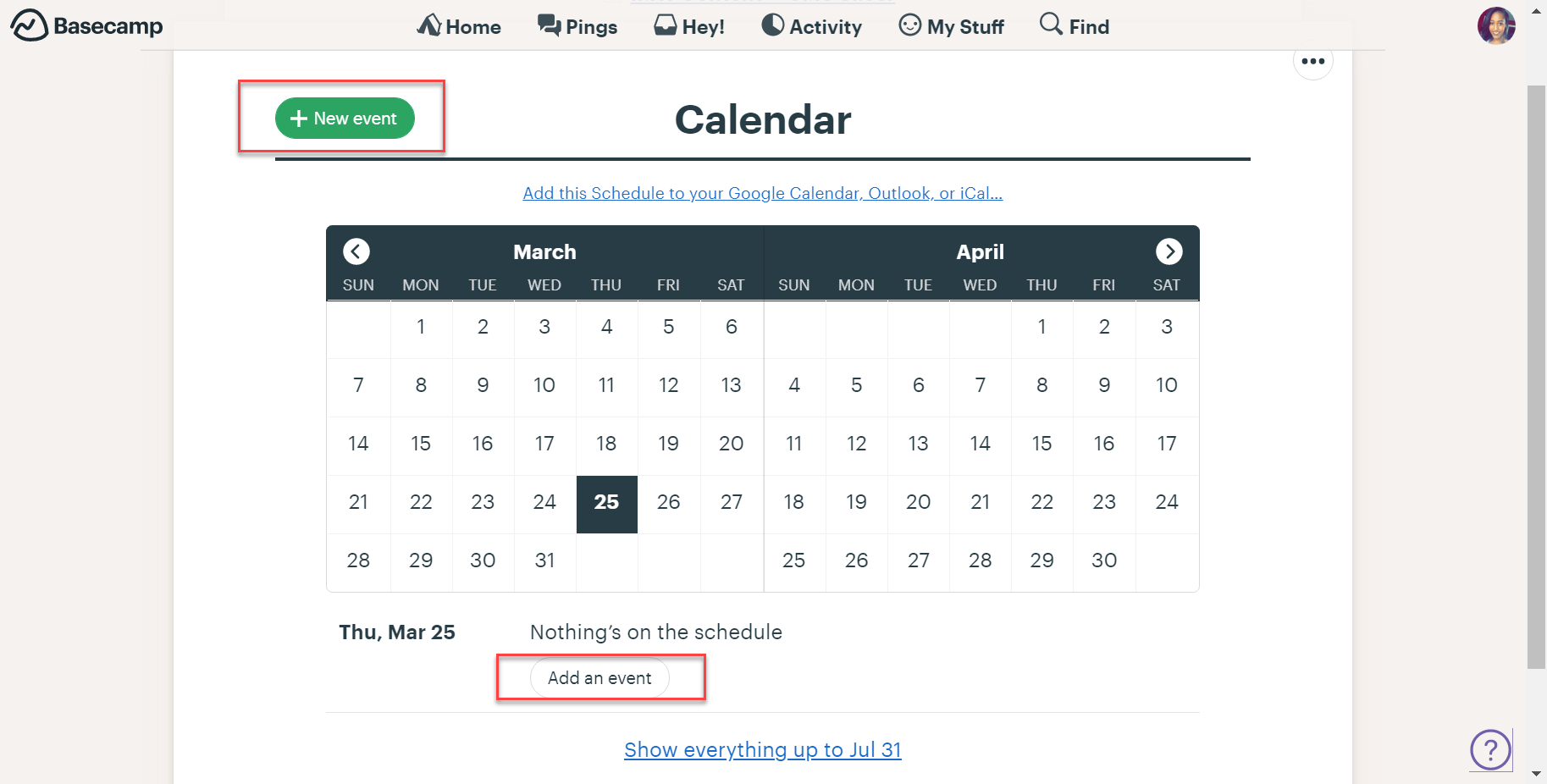Viewport: 1547px width, 784px height.
Task: Go to next month arrow
Action: (x=1169, y=251)
